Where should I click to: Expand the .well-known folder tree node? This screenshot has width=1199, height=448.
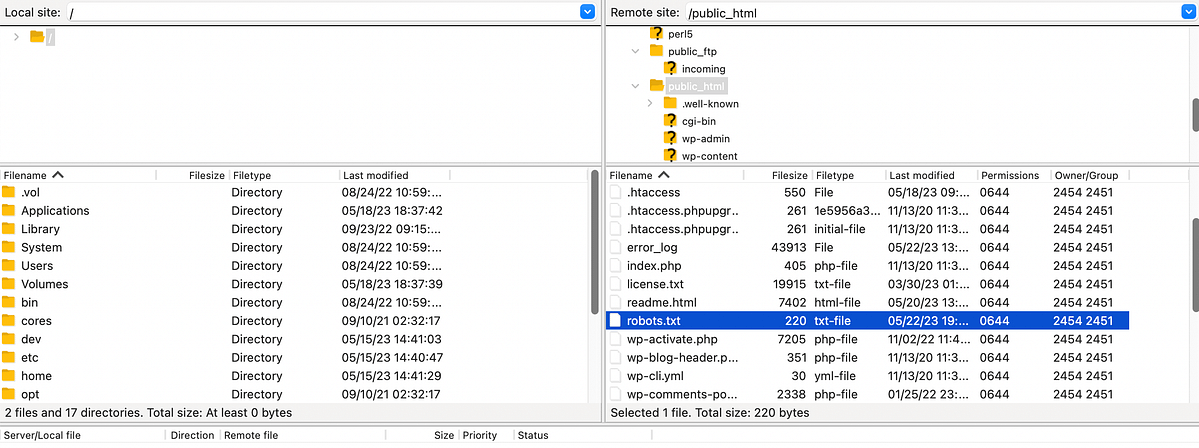click(x=650, y=103)
